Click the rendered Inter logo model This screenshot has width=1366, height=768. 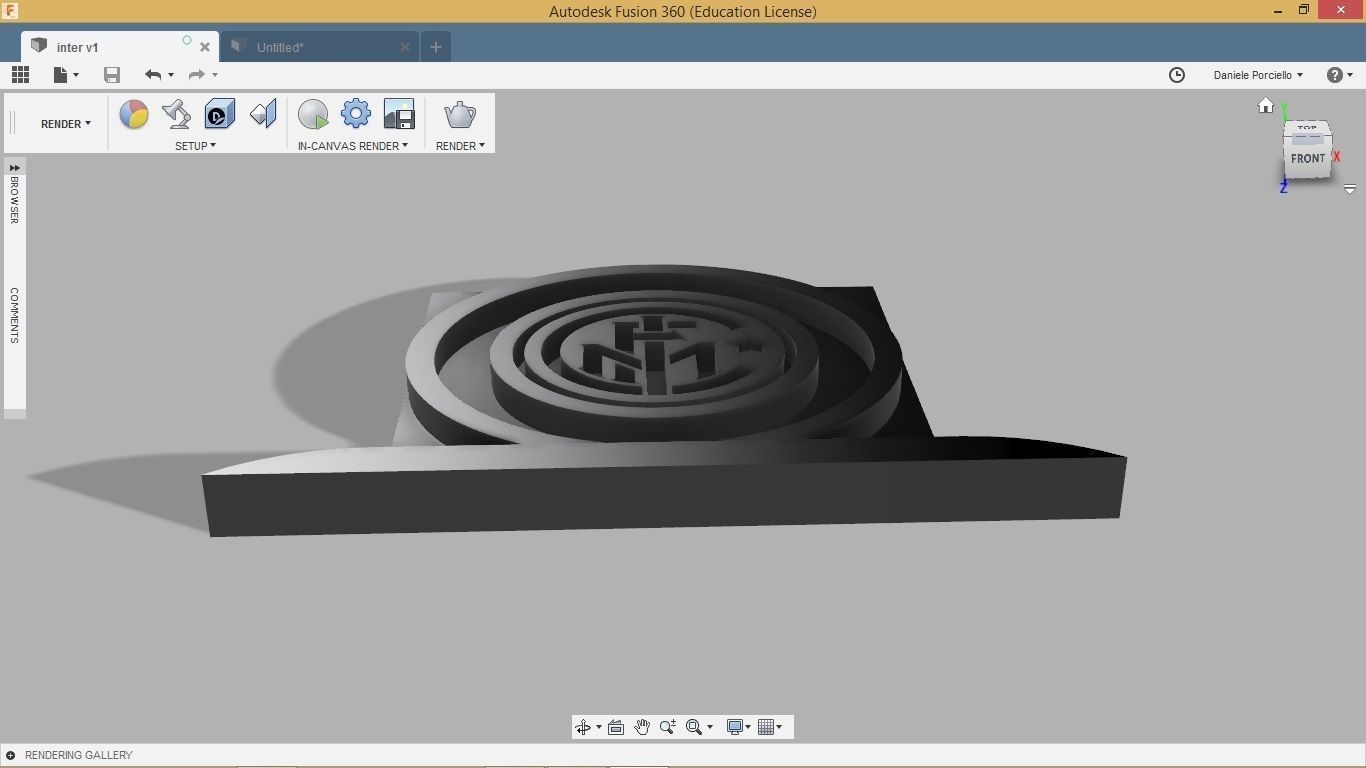664,400
